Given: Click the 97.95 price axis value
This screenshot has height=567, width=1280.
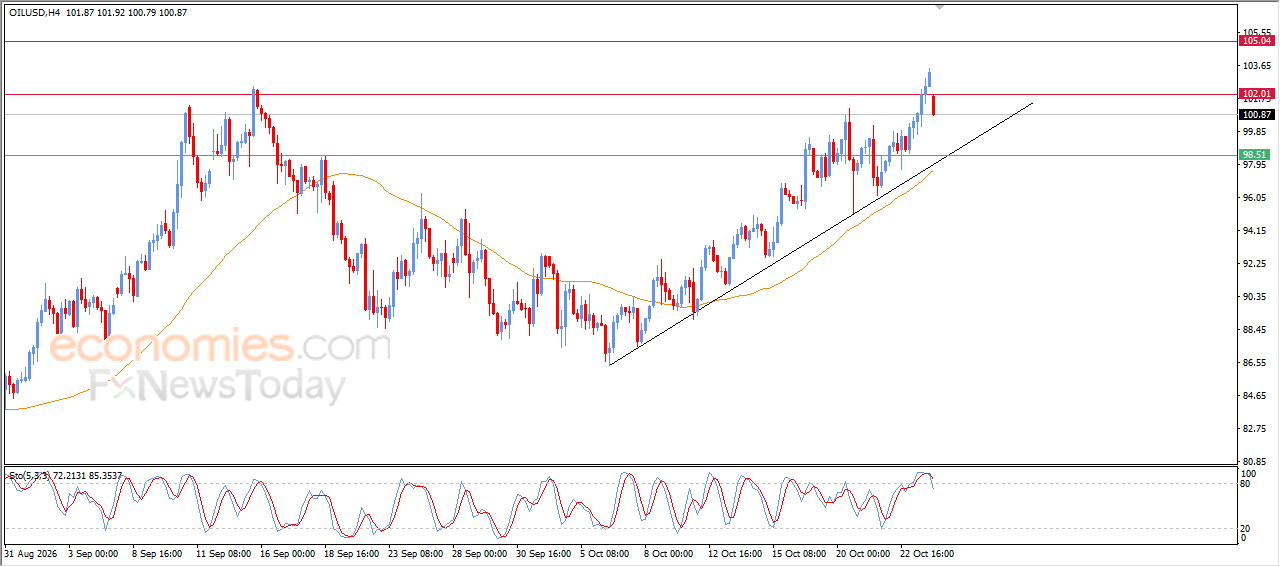Looking at the screenshot, I should tap(1257, 165).
